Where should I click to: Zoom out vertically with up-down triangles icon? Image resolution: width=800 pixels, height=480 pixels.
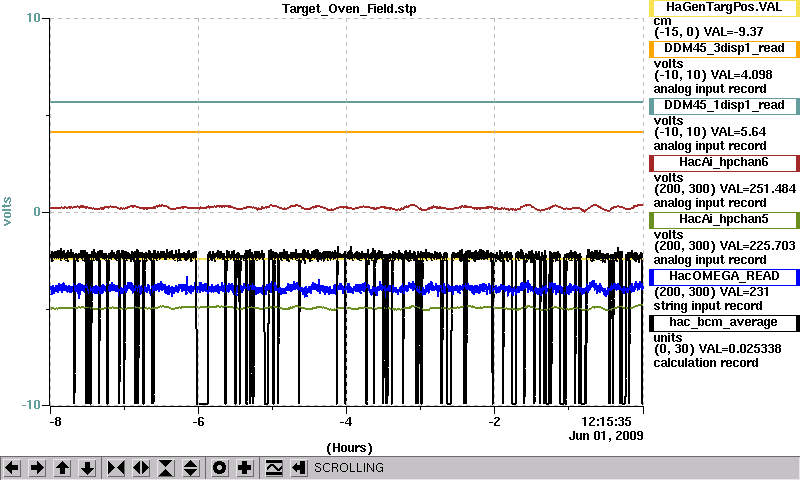click(191, 468)
